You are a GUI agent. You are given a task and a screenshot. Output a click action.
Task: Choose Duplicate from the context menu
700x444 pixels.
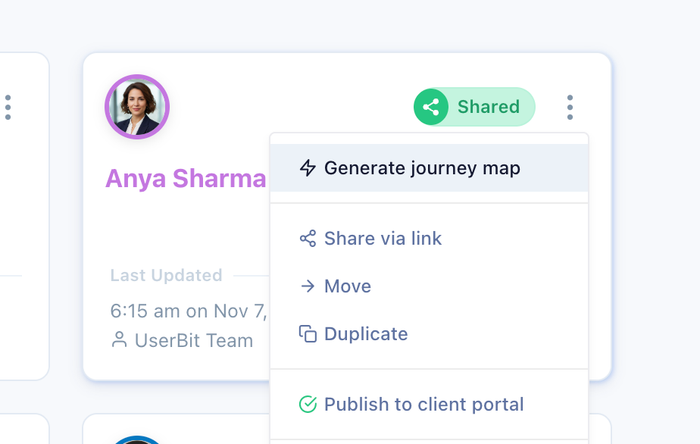pyautogui.click(x=366, y=334)
